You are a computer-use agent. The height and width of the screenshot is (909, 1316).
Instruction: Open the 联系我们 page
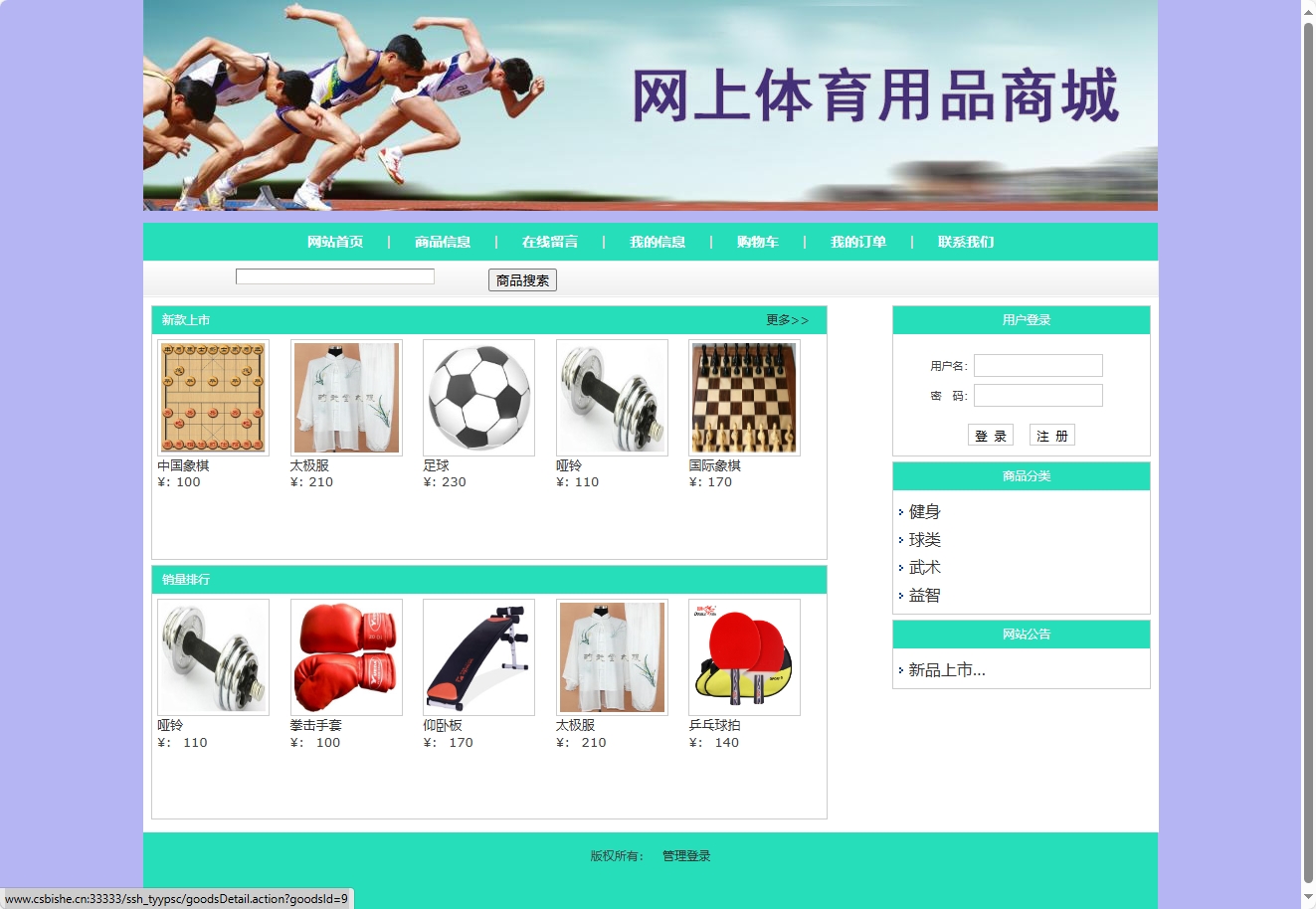(x=965, y=241)
